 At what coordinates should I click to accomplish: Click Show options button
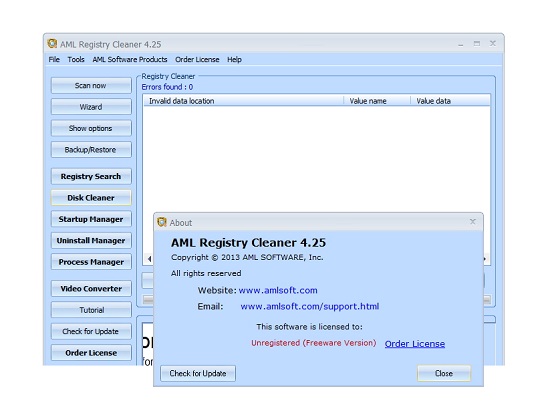91,128
